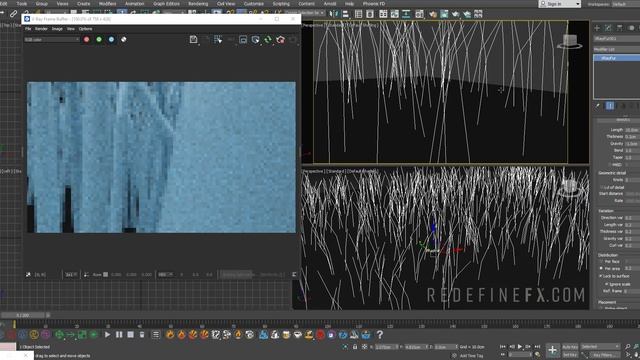Click the ViewCube in top perspective viewport
This screenshot has height=360, width=640.
pyautogui.click(x=570, y=42)
